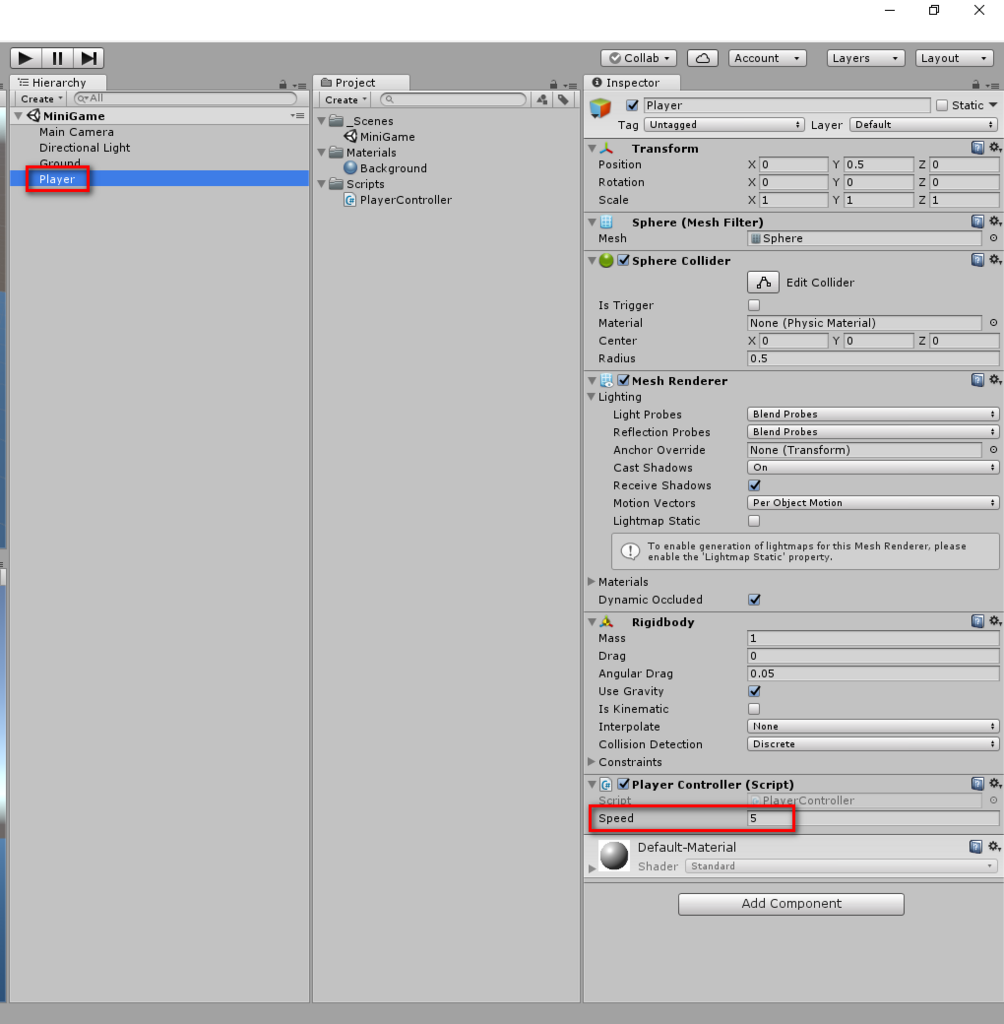Open the Hierarchy panel options menu icon

299,85
